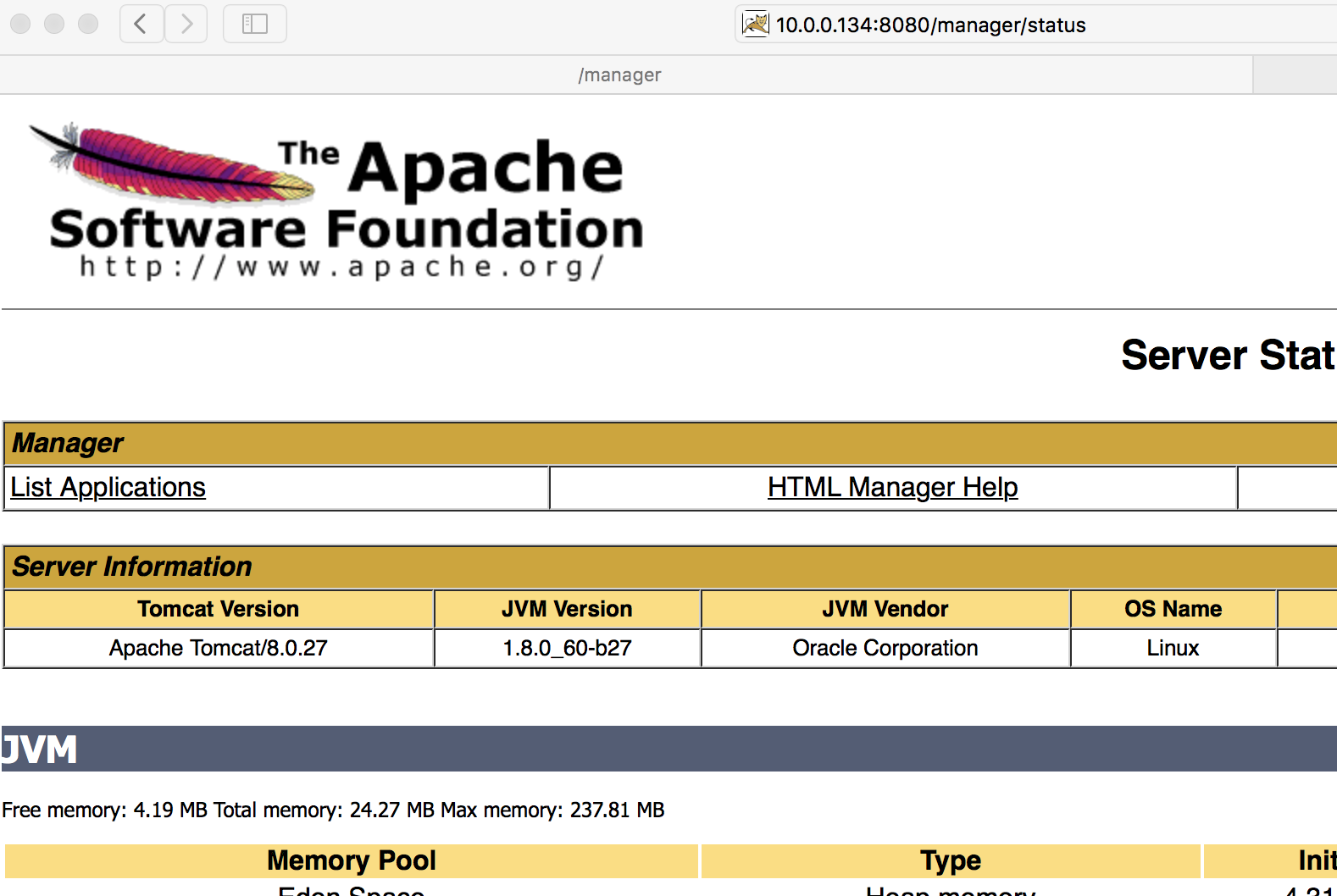Click the window minimize button
The width and height of the screenshot is (1337, 896).
[54, 24]
